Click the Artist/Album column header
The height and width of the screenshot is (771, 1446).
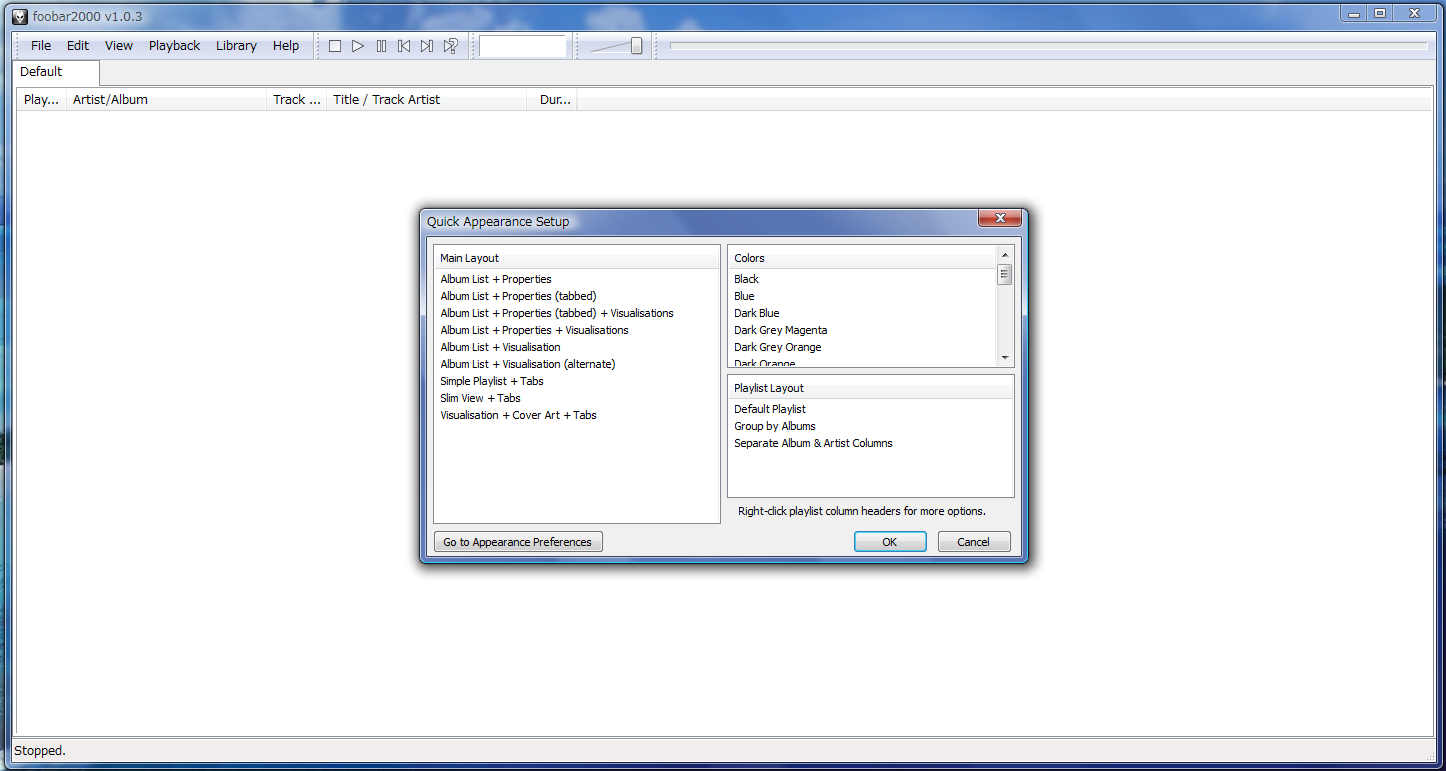pos(166,100)
